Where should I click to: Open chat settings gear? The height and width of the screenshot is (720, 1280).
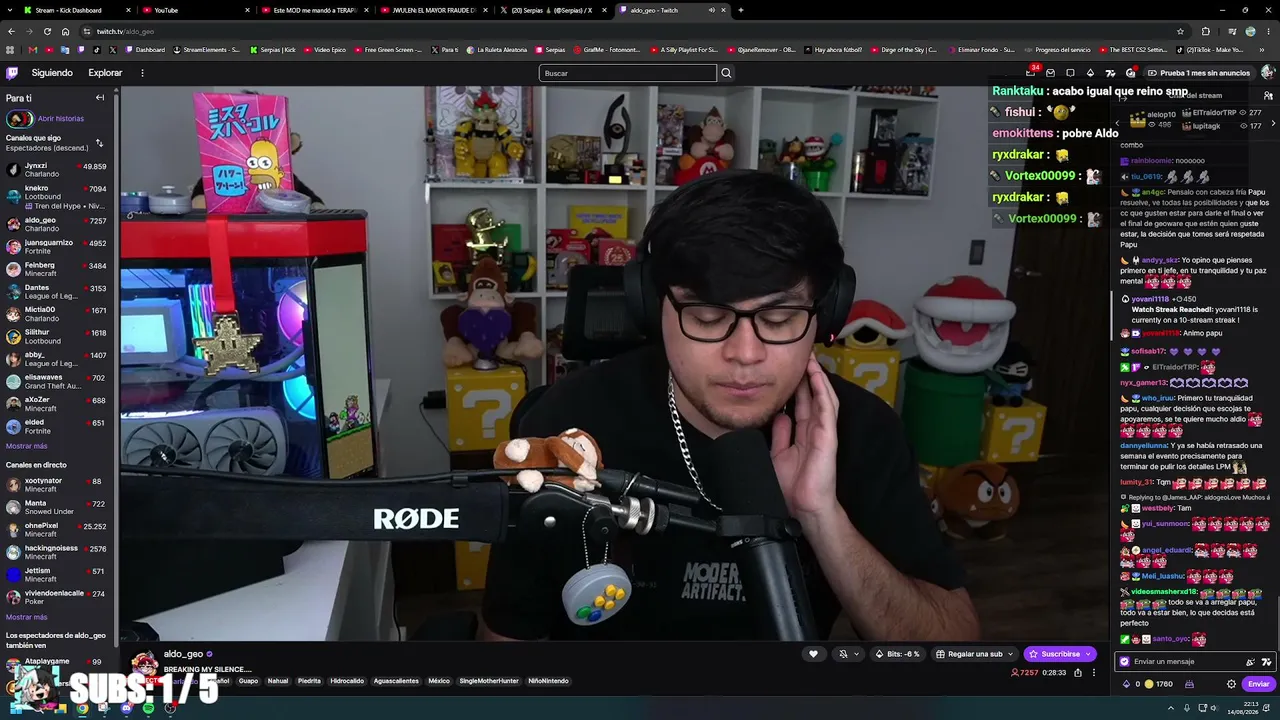click(x=1231, y=684)
